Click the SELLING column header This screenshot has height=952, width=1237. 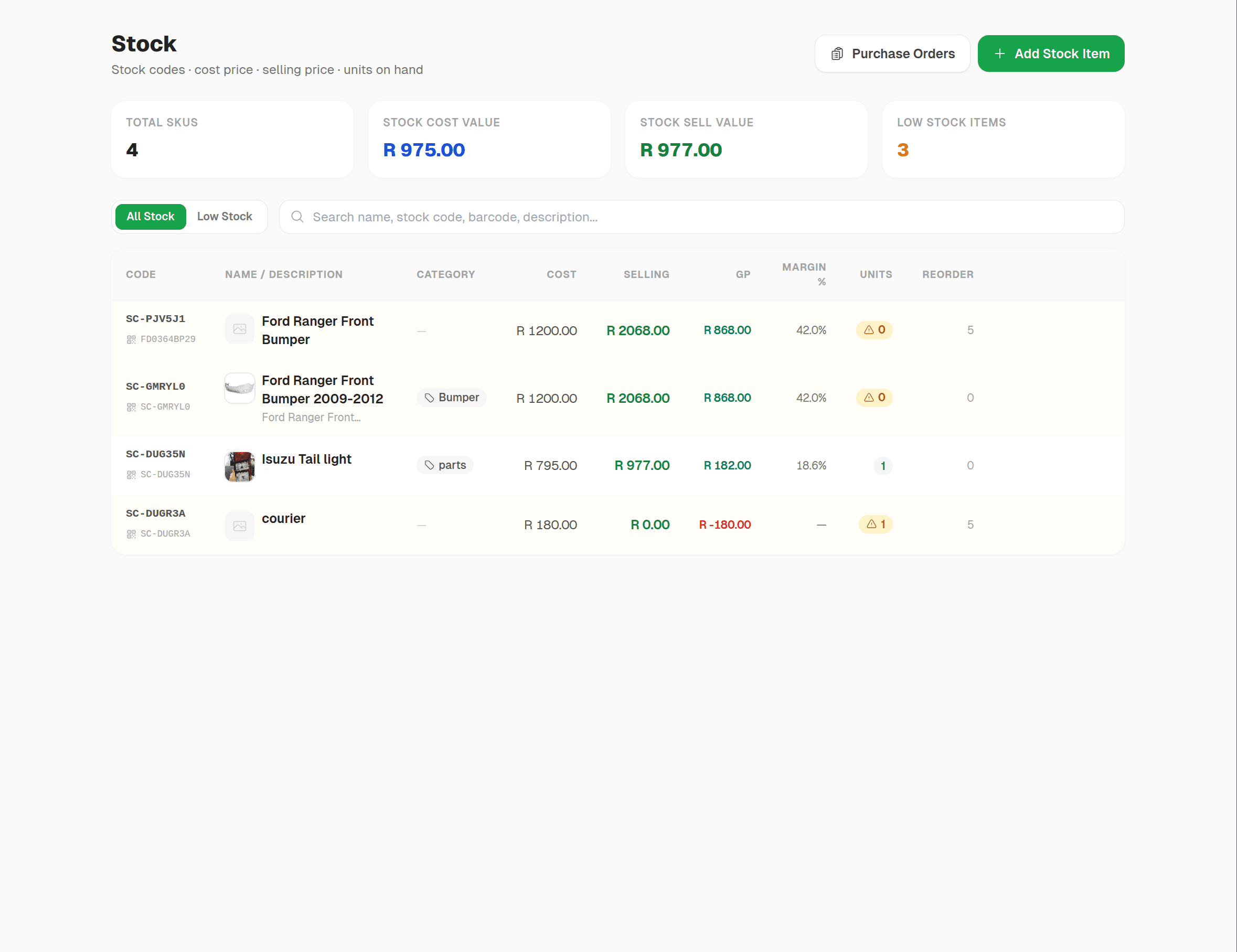[646, 275]
